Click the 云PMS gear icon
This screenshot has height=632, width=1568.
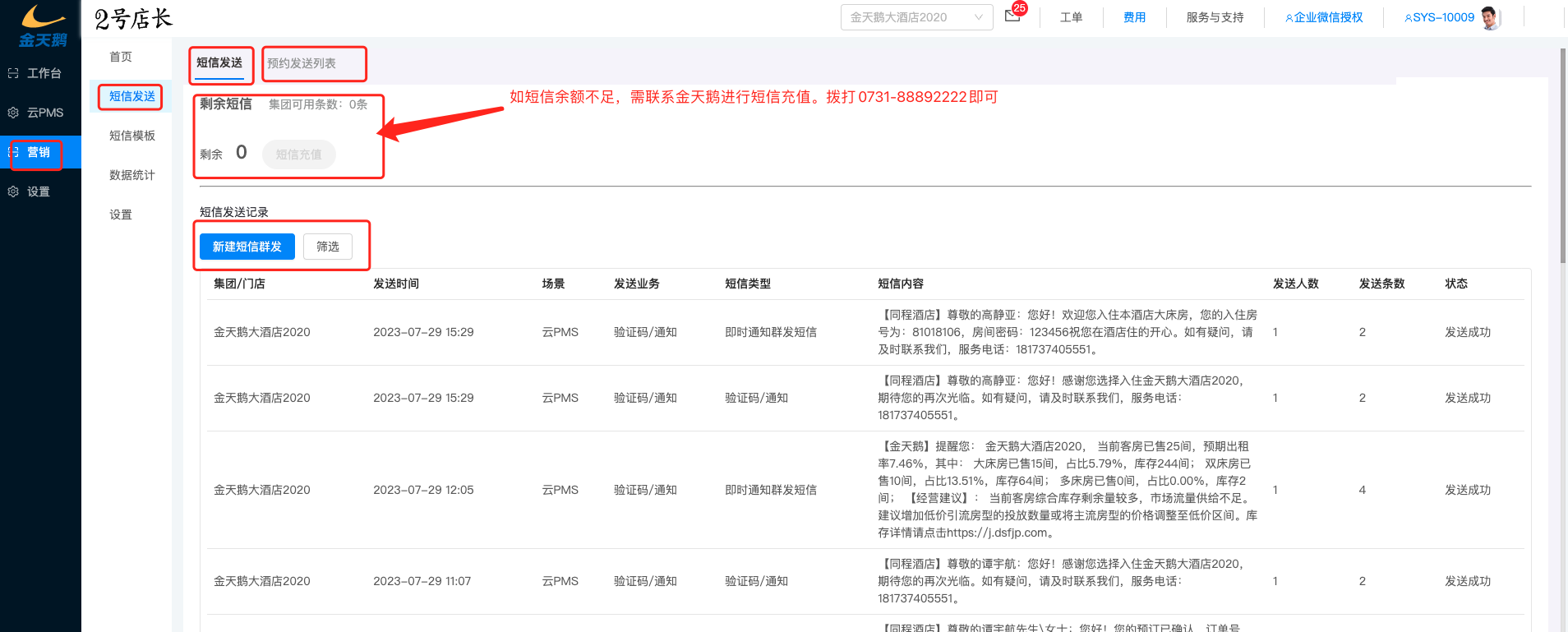pyautogui.click(x=13, y=113)
